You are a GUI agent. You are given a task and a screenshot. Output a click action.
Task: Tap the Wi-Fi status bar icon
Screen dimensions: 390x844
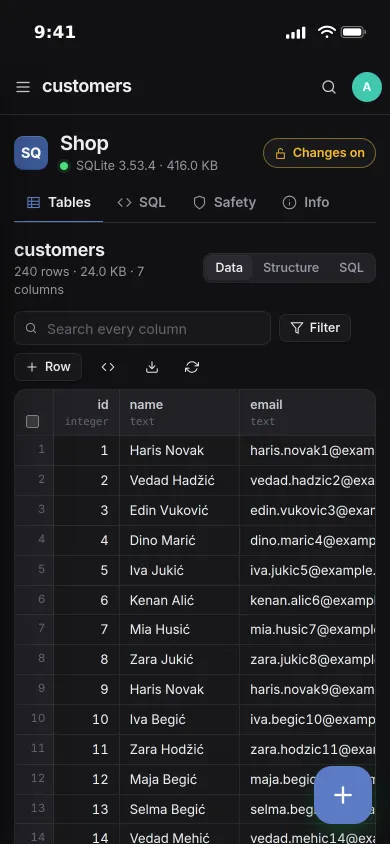327,32
